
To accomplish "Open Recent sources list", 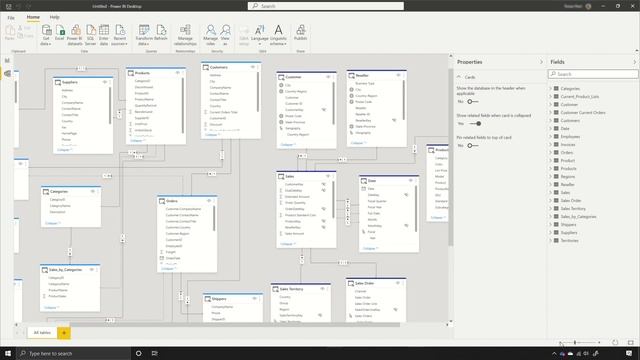I will pyautogui.click(x=120, y=35).
